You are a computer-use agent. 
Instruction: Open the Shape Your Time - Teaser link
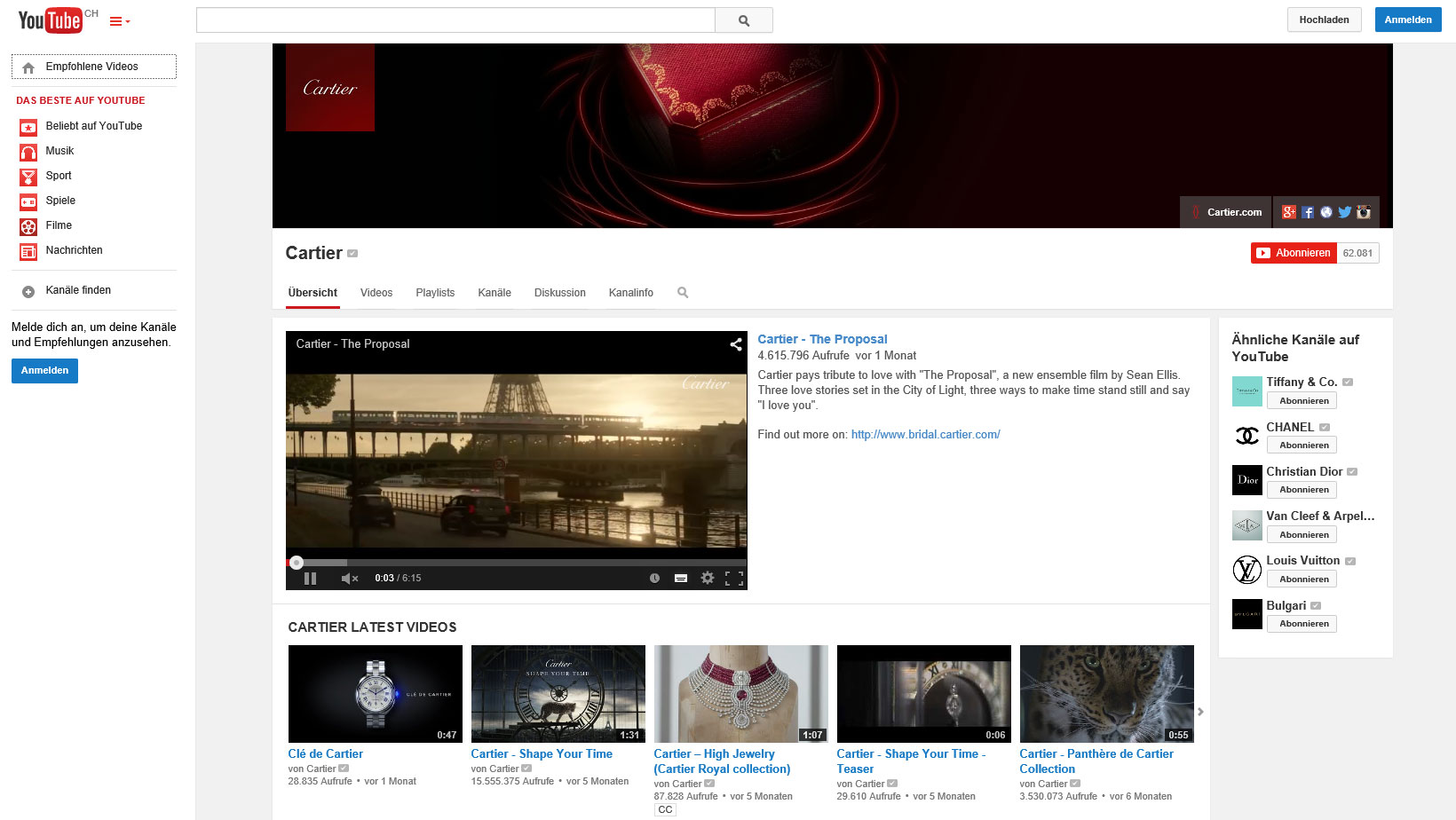pyautogui.click(x=911, y=761)
